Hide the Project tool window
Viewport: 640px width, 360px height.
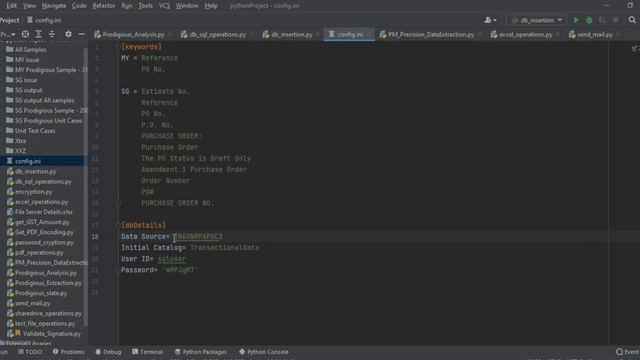82,34
